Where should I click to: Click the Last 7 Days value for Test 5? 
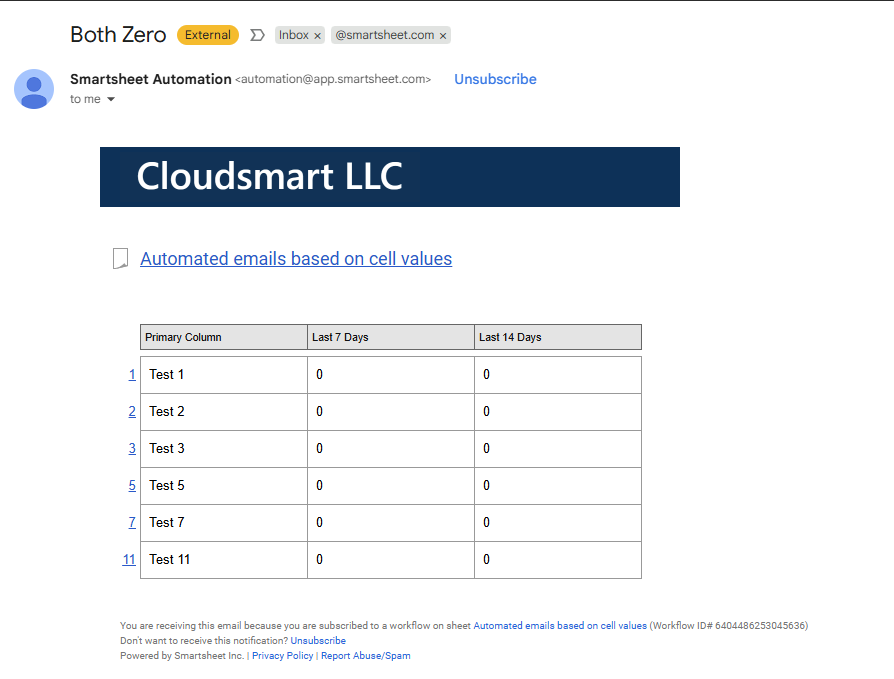click(x=391, y=486)
